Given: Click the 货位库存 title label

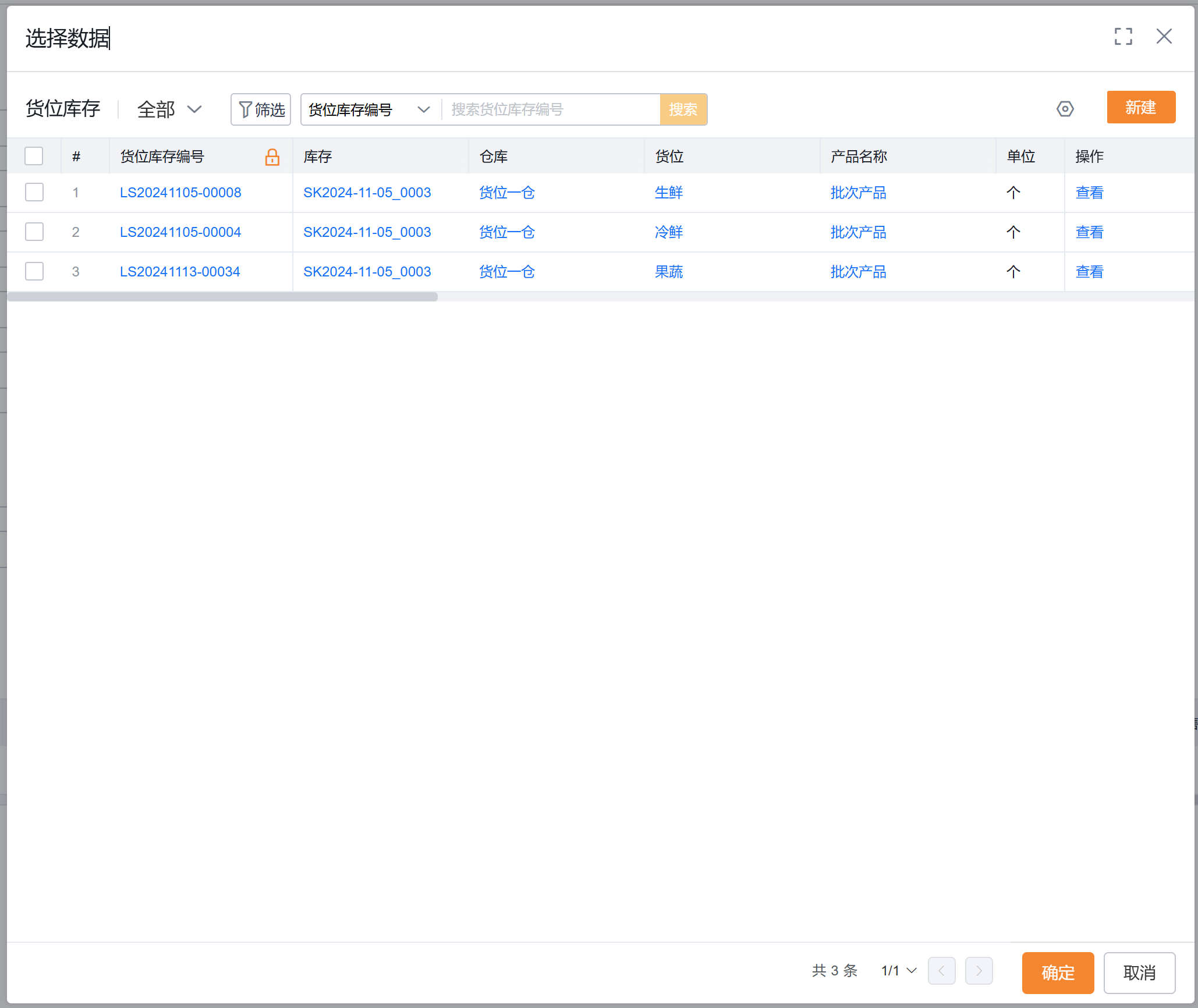Looking at the screenshot, I should pos(63,109).
